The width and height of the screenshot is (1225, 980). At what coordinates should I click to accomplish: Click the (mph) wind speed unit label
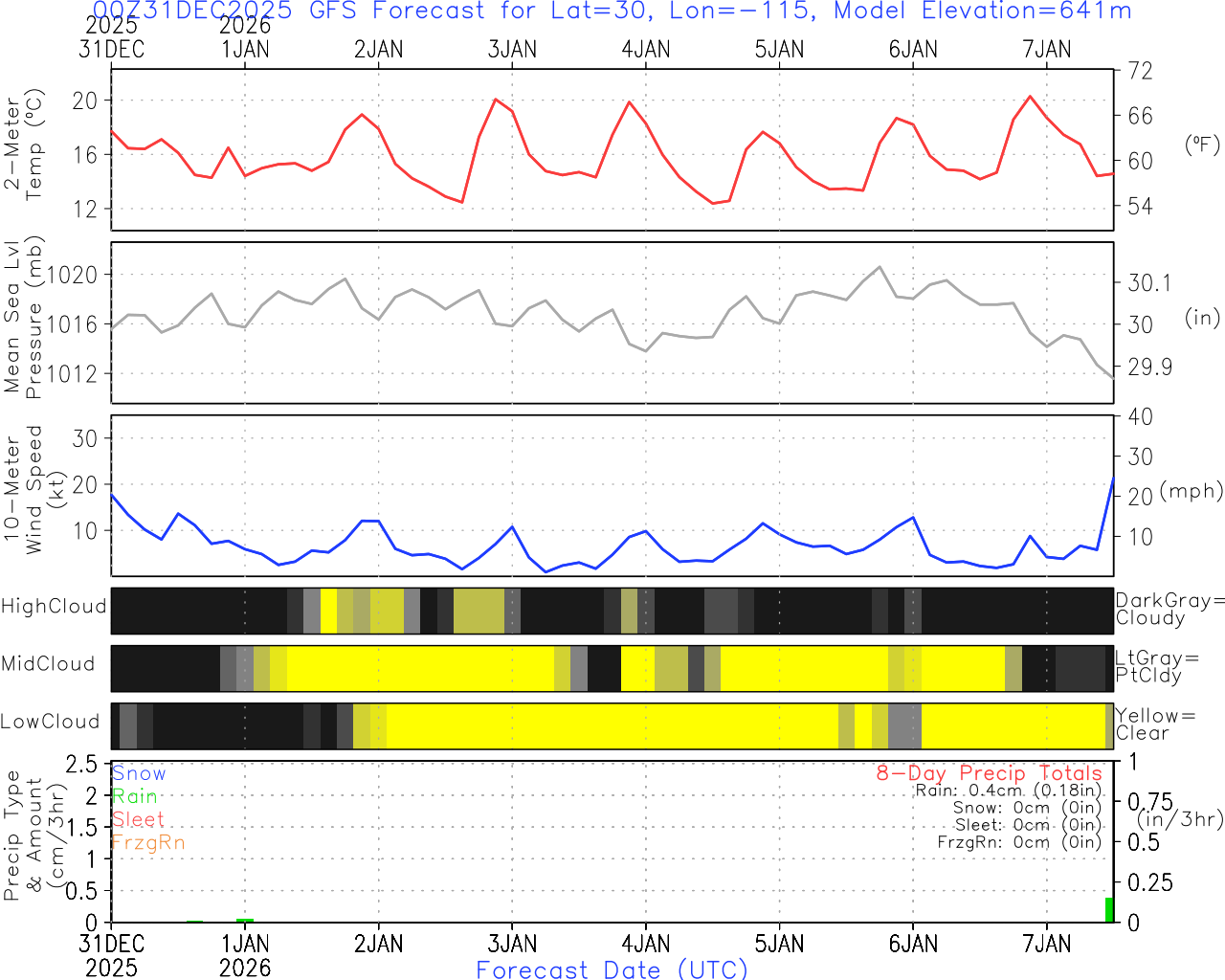coord(1192,491)
